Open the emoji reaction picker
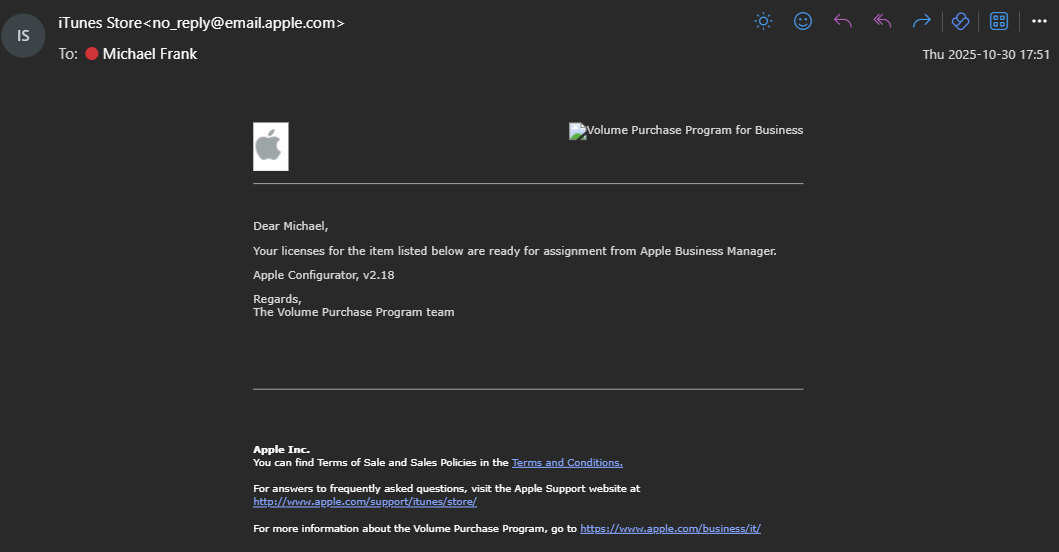Image resolution: width=1059 pixels, height=552 pixels. pyautogui.click(x=803, y=21)
